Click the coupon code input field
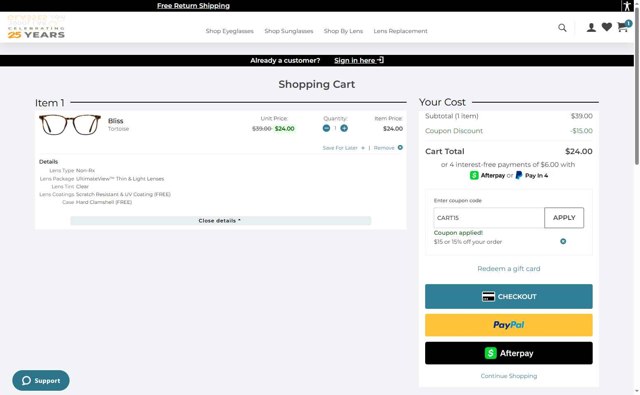640x395 pixels. [x=489, y=218]
